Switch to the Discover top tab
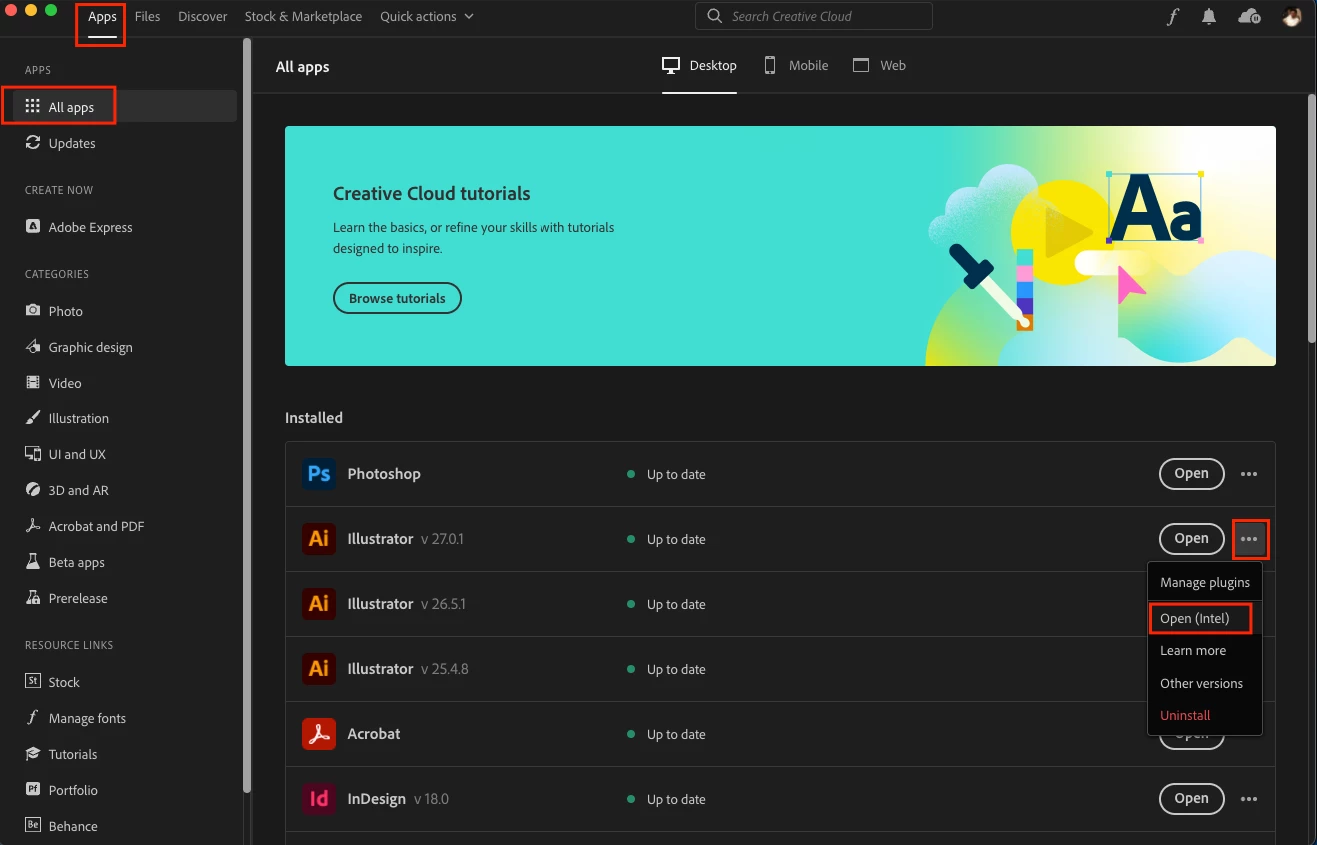The width and height of the screenshot is (1317, 845). coord(203,17)
